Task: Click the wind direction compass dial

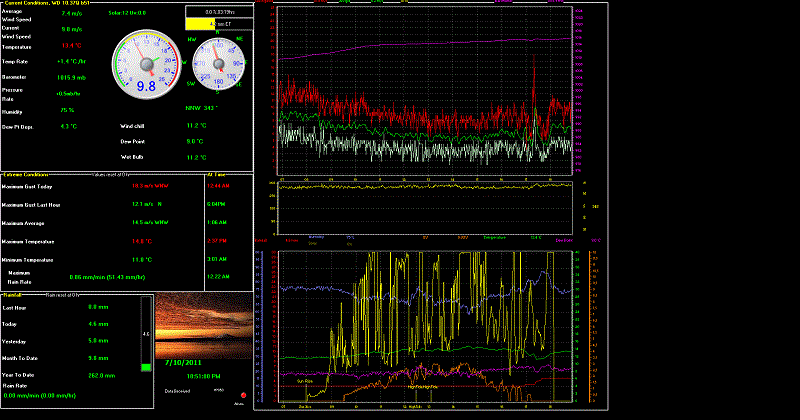Action: click(216, 65)
